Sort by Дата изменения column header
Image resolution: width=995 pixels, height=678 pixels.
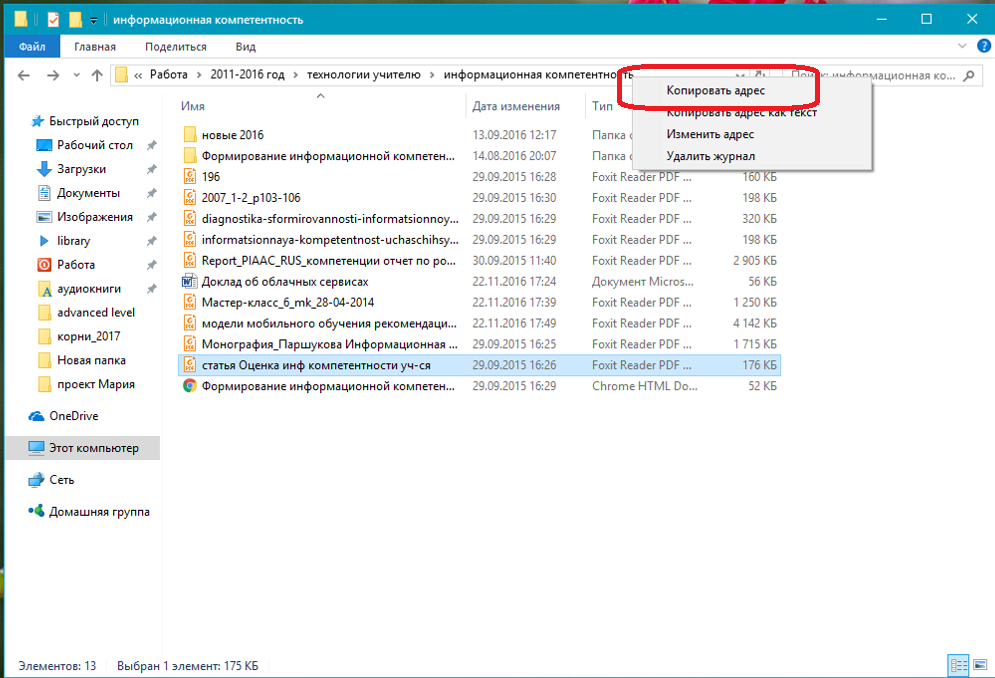[x=516, y=106]
